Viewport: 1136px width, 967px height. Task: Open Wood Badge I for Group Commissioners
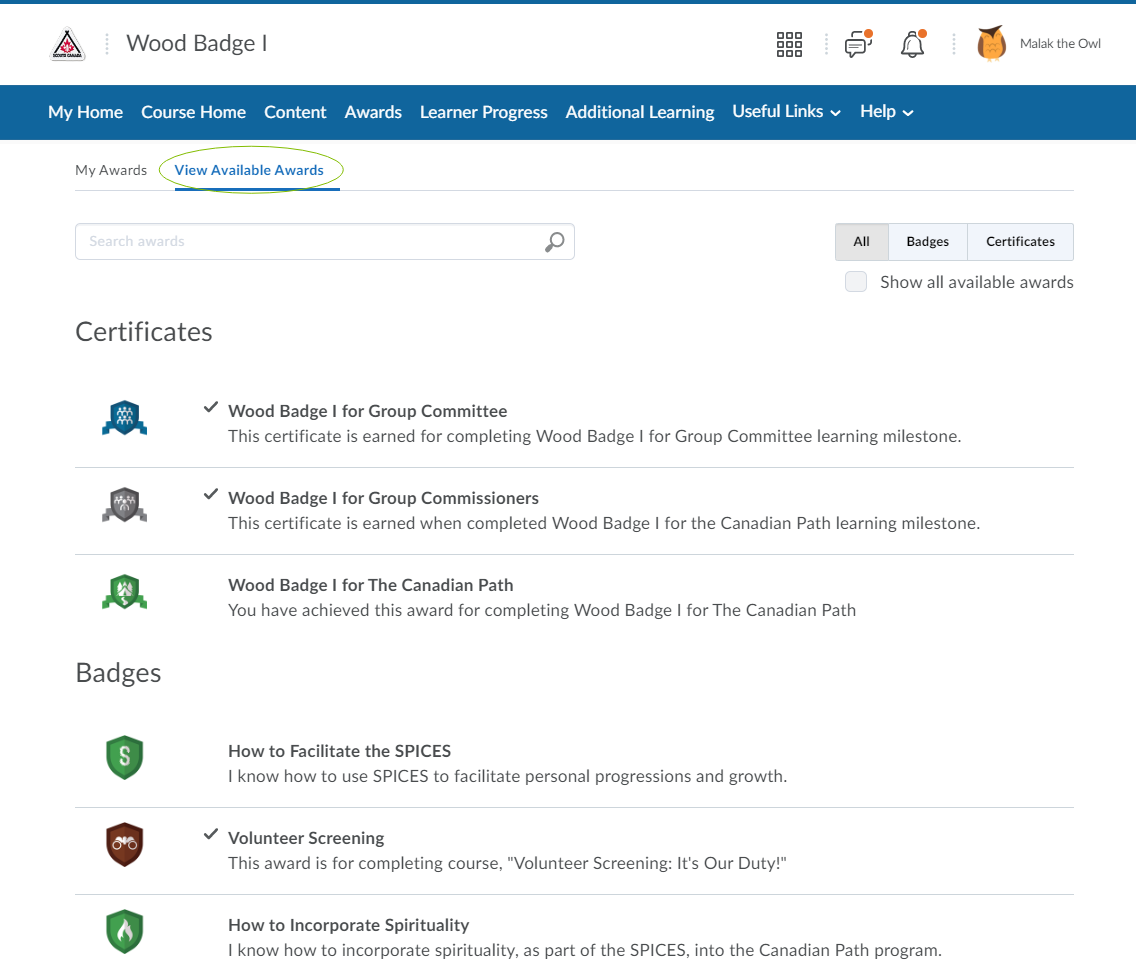click(x=383, y=498)
